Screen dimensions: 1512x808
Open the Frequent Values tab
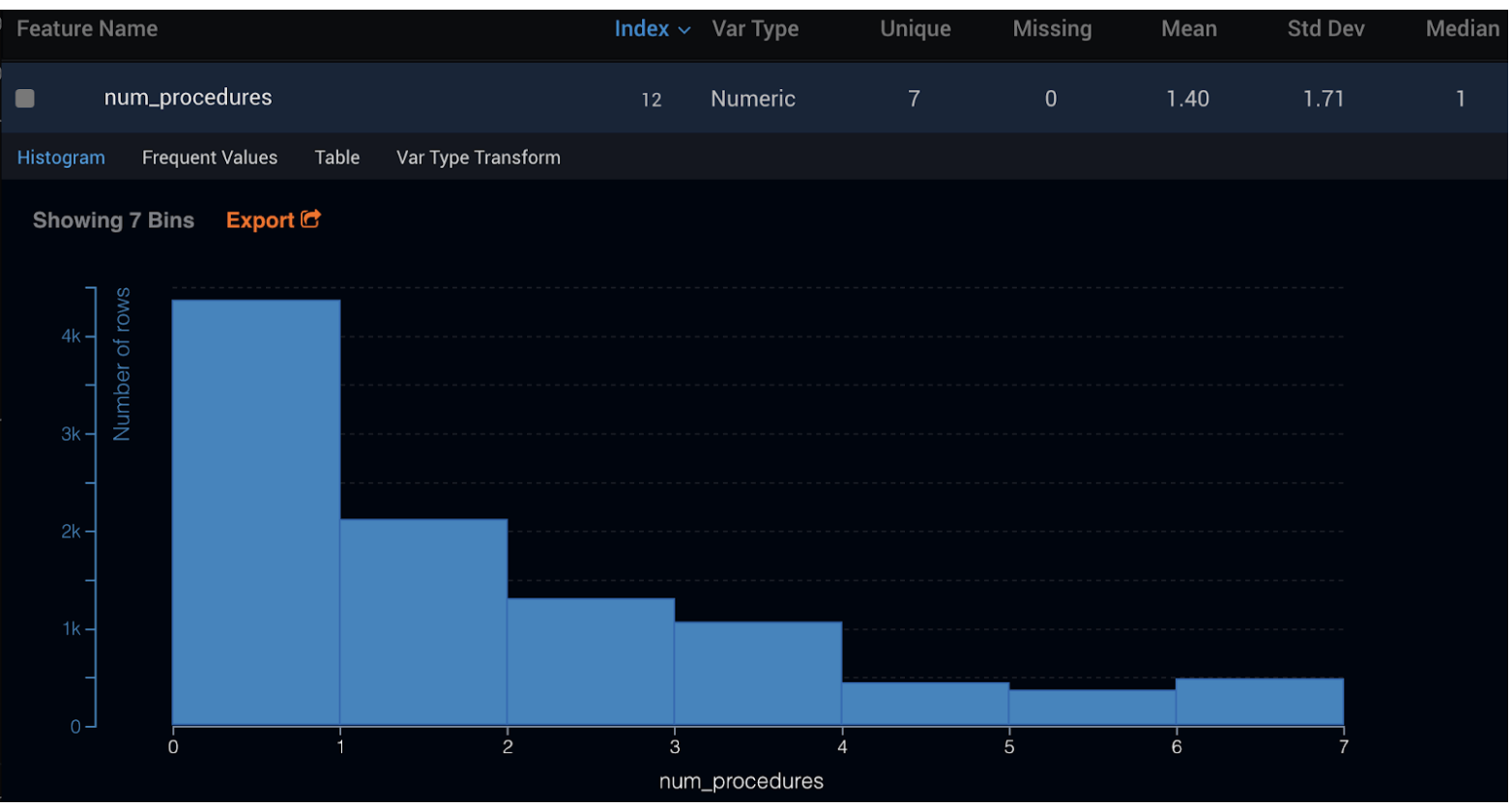click(209, 158)
